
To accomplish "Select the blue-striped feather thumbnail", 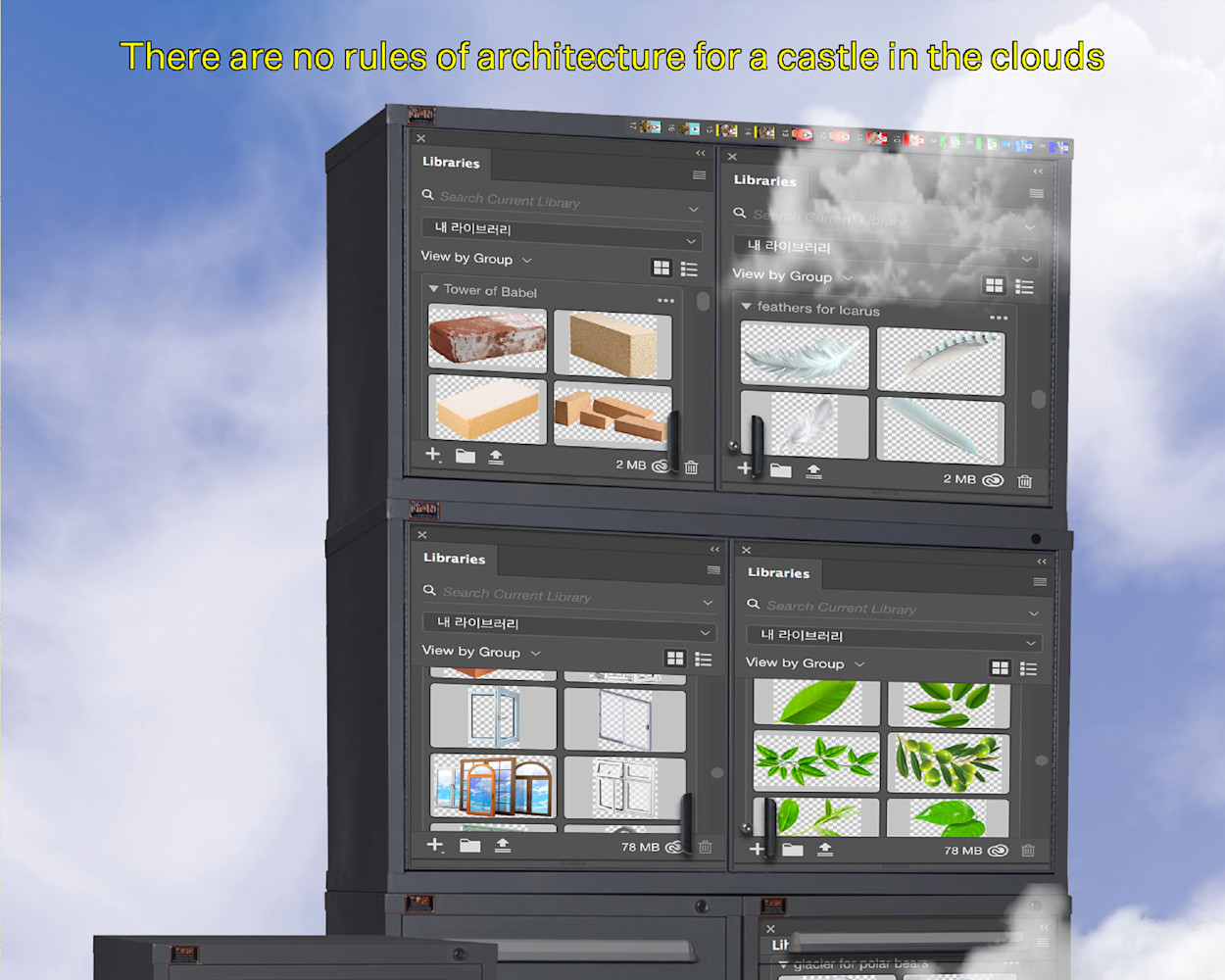I will (941, 362).
